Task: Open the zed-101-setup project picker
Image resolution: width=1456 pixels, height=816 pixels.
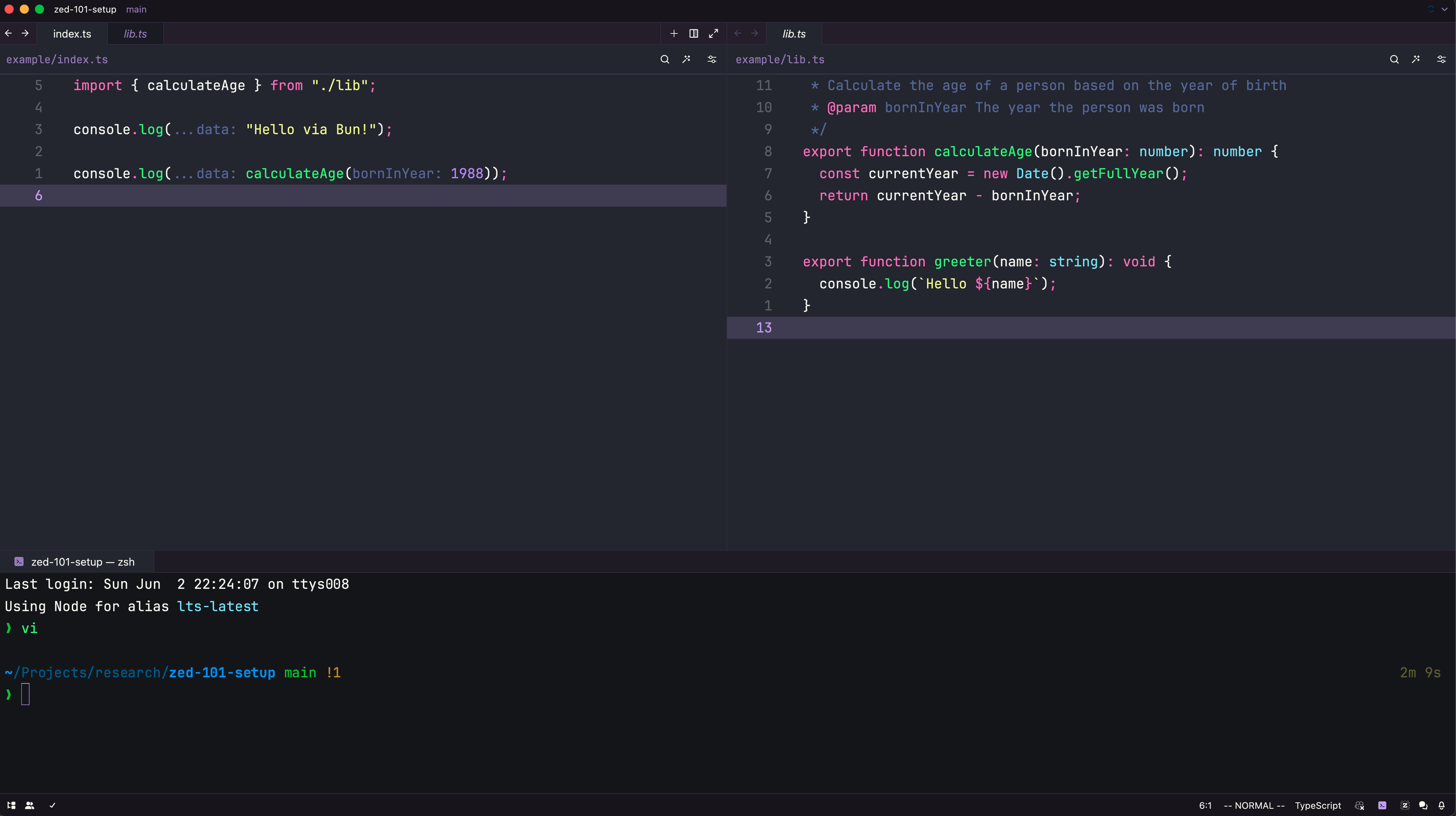Action: (x=85, y=9)
